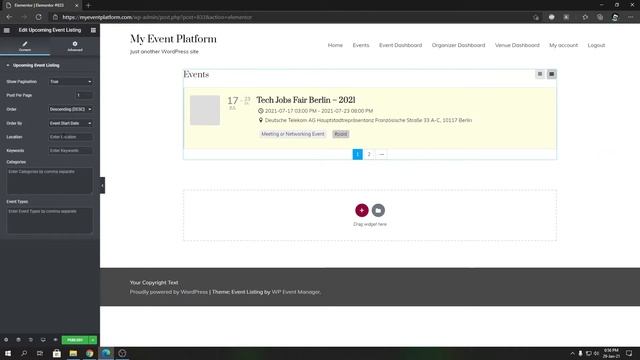
Task: Focus the Keywords input field
Action: click(71, 151)
